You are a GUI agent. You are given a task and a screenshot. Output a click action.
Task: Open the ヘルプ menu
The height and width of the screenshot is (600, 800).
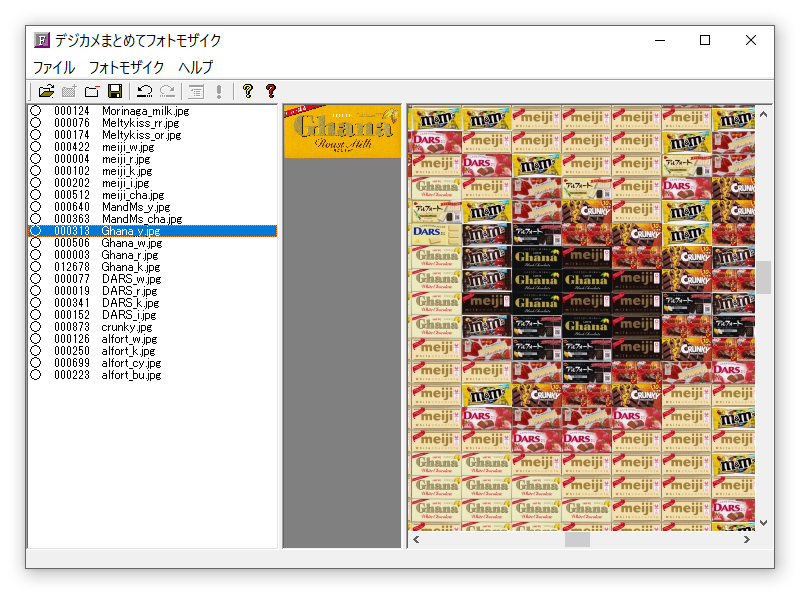pos(196,67)
